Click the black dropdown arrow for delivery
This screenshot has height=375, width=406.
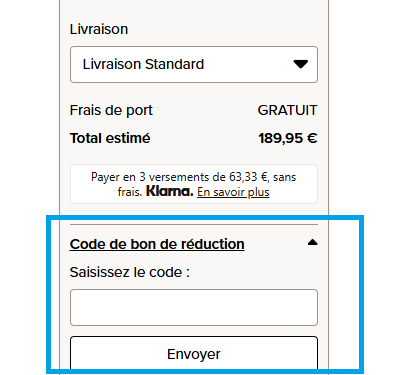click(300, 64)
